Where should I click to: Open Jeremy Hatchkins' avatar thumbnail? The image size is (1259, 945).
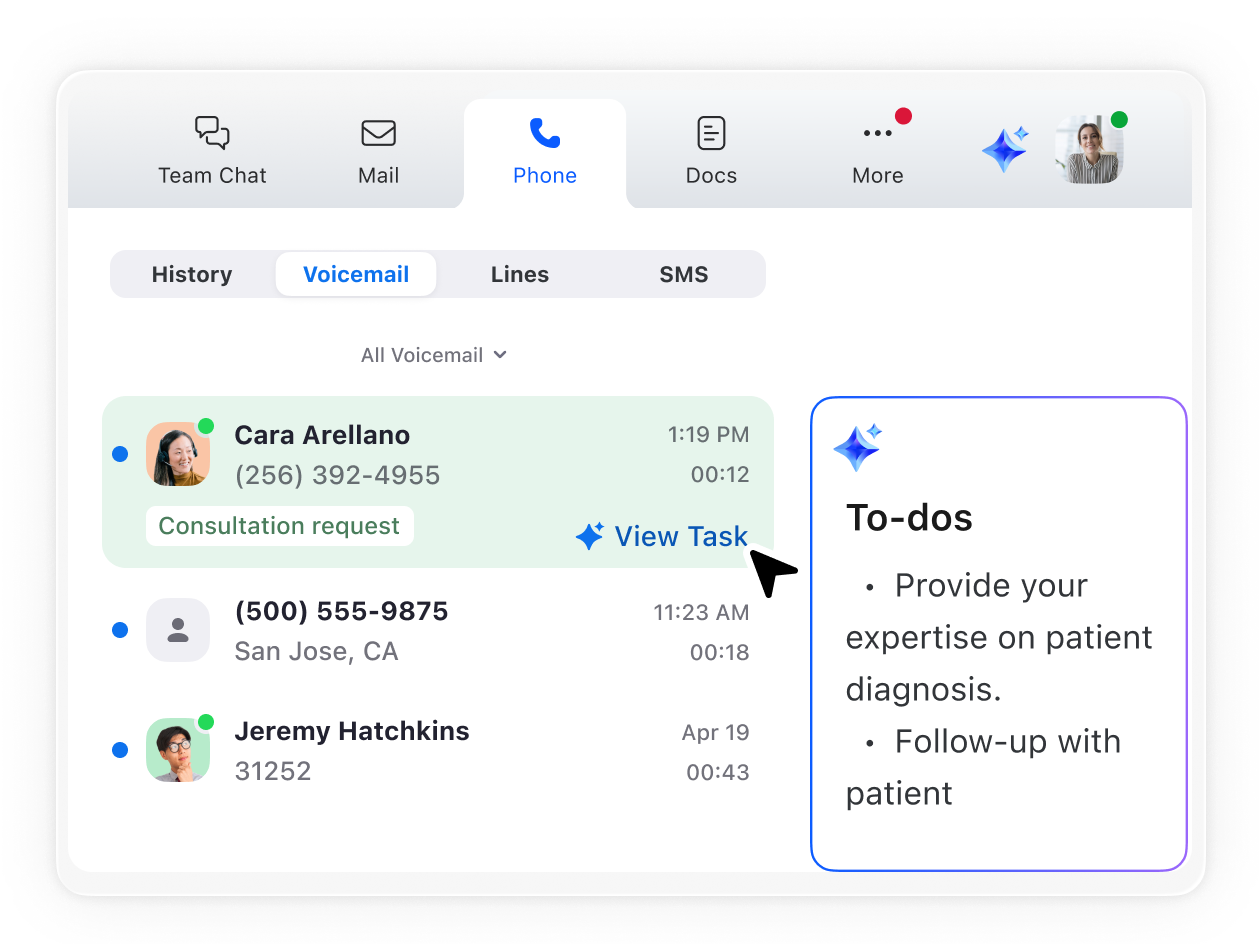coord(178,750)
